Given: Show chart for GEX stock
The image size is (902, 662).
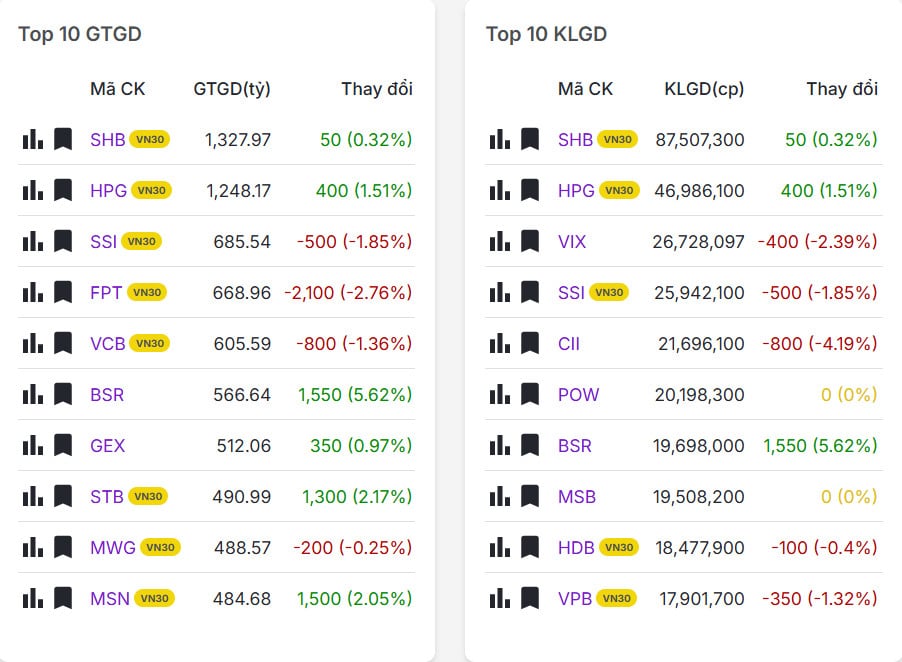Looking at the screenshot, I should (x=32, y=445).
